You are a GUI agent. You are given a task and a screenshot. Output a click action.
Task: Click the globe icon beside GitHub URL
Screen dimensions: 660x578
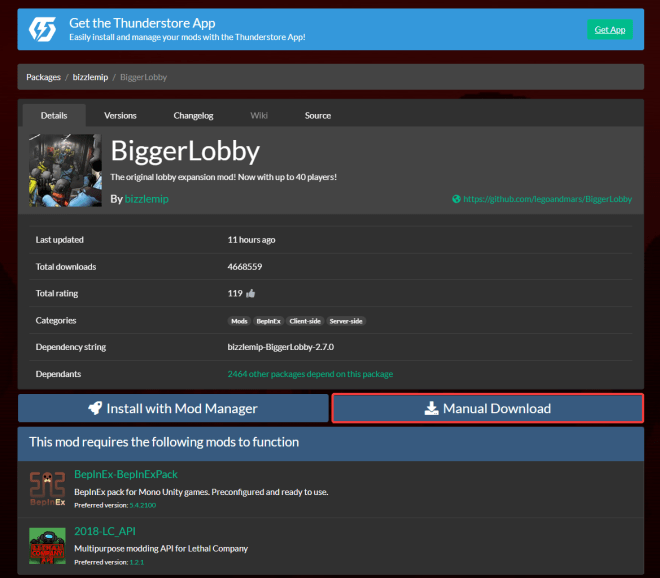coord(456,199)
